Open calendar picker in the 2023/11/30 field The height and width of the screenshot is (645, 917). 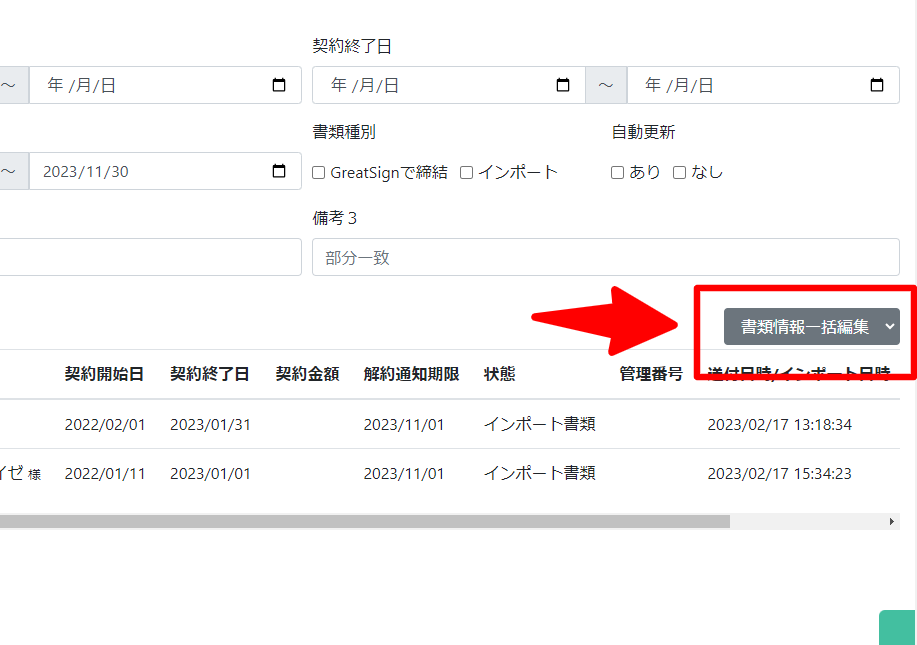coord(279,171)
